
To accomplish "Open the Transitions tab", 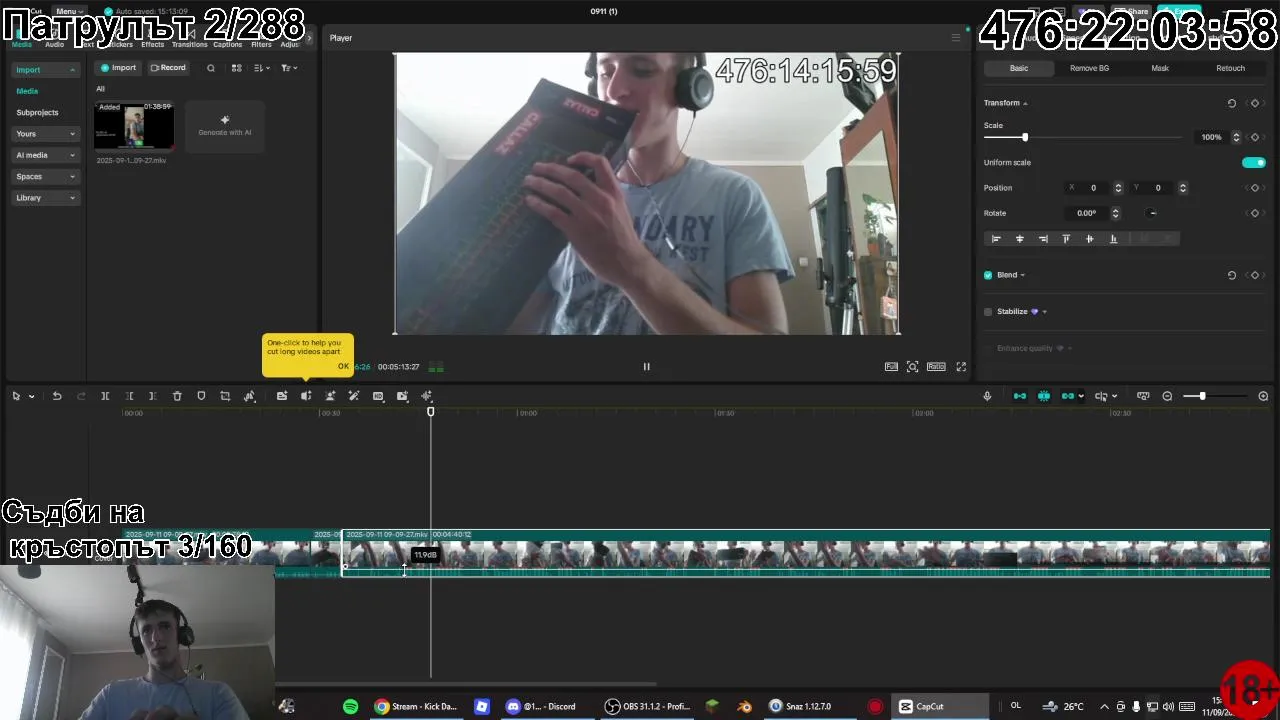I will pos(190,45).
